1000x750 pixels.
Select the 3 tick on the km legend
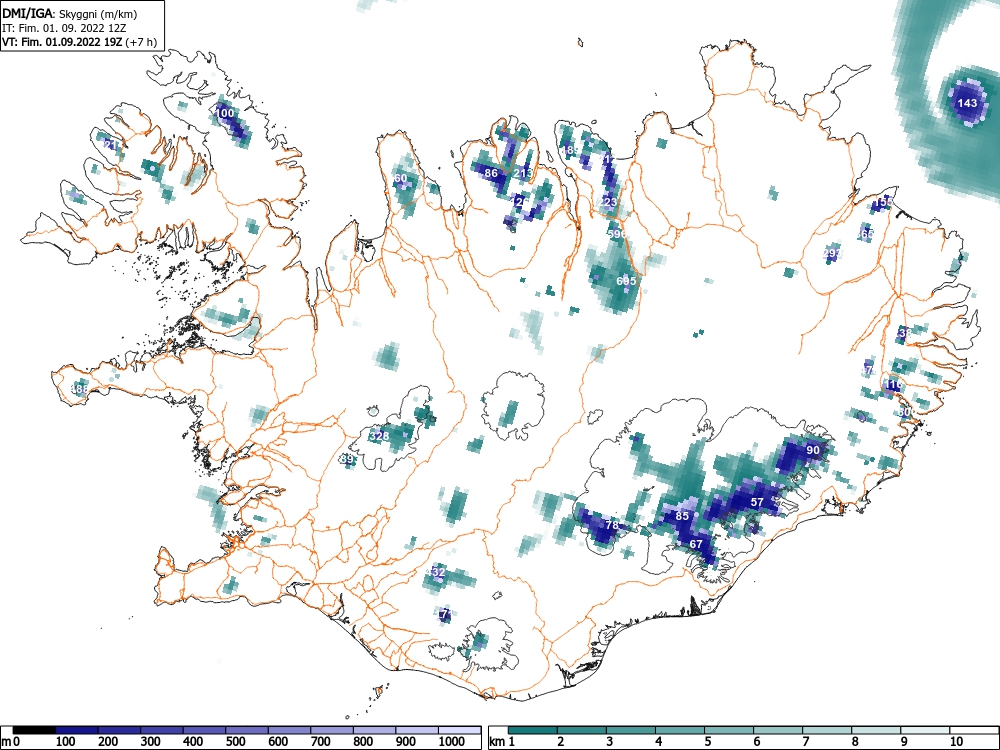(x=610, y=742)
